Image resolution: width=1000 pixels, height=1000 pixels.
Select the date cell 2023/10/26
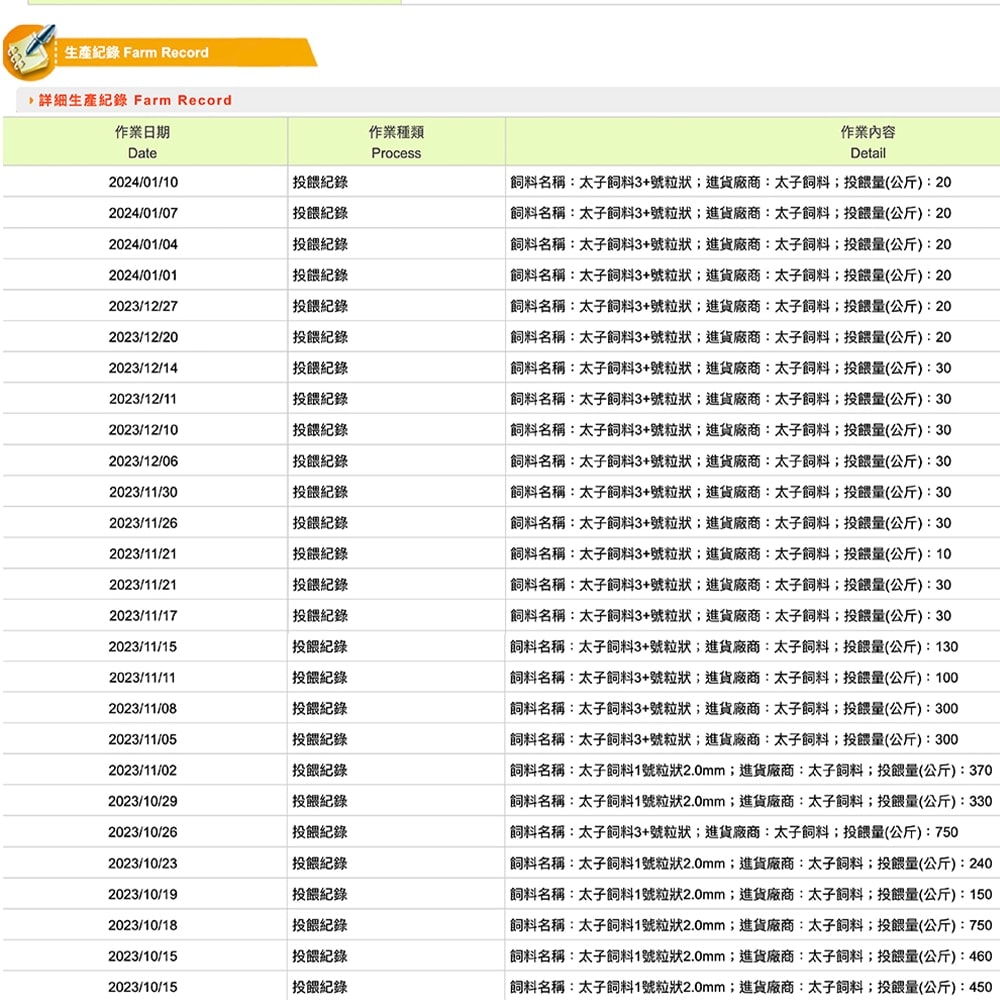click(143, 832)
